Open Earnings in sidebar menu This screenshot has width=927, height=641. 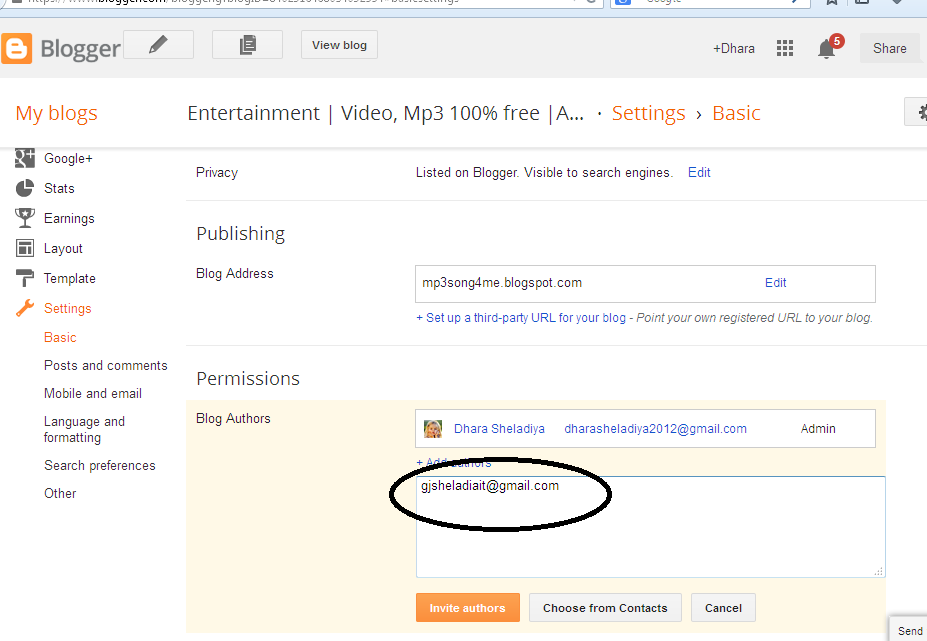click(69, 218)
